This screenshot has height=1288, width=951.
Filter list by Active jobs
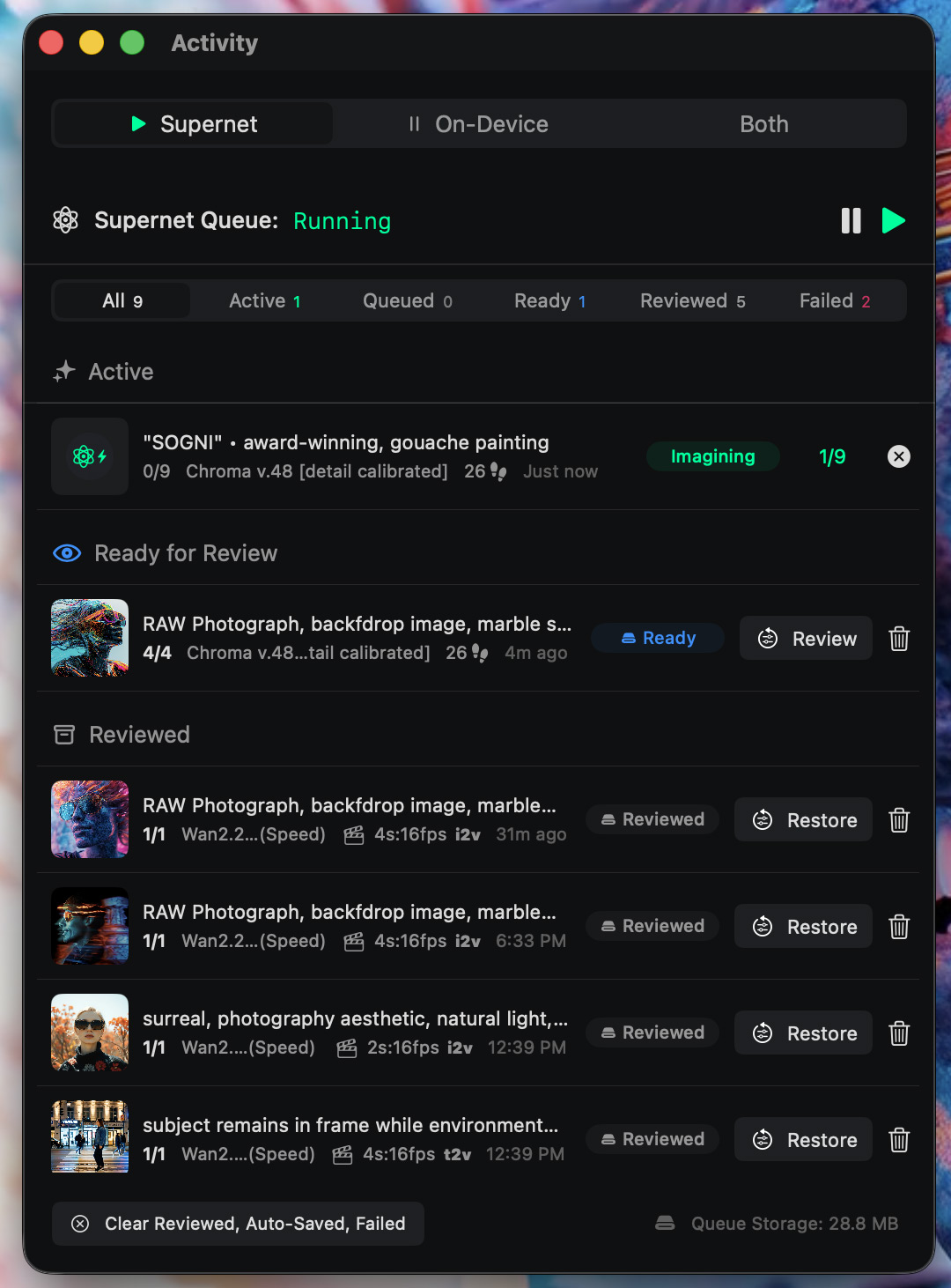point(264,301)
